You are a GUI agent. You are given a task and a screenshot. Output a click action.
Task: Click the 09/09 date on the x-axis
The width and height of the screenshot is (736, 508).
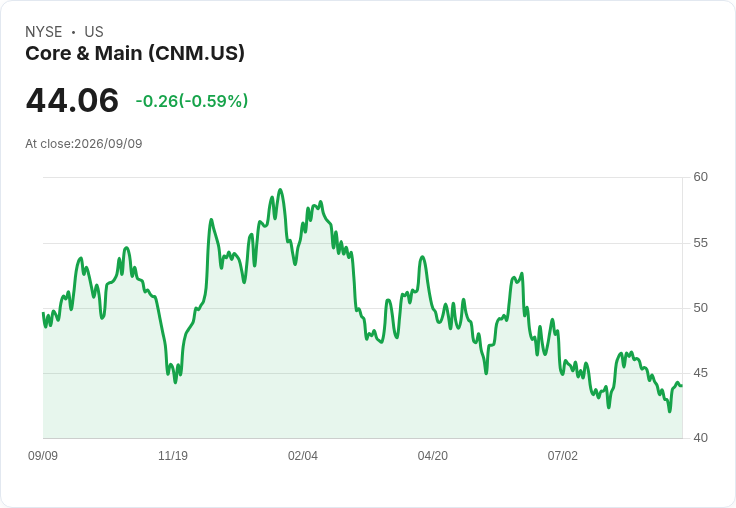43,456
